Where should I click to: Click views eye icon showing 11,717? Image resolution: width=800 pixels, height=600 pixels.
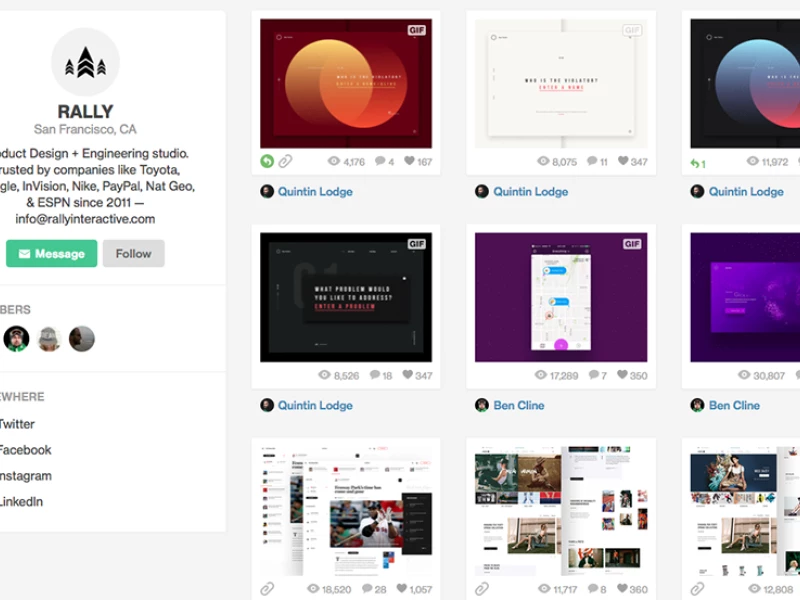click(544, 589)
